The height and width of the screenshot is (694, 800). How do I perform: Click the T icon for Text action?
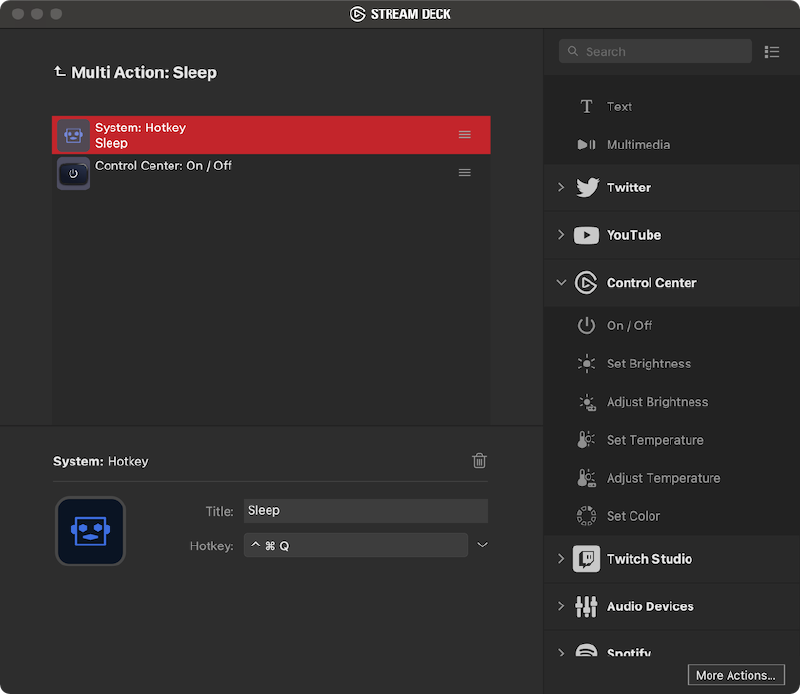click(586, 107)
